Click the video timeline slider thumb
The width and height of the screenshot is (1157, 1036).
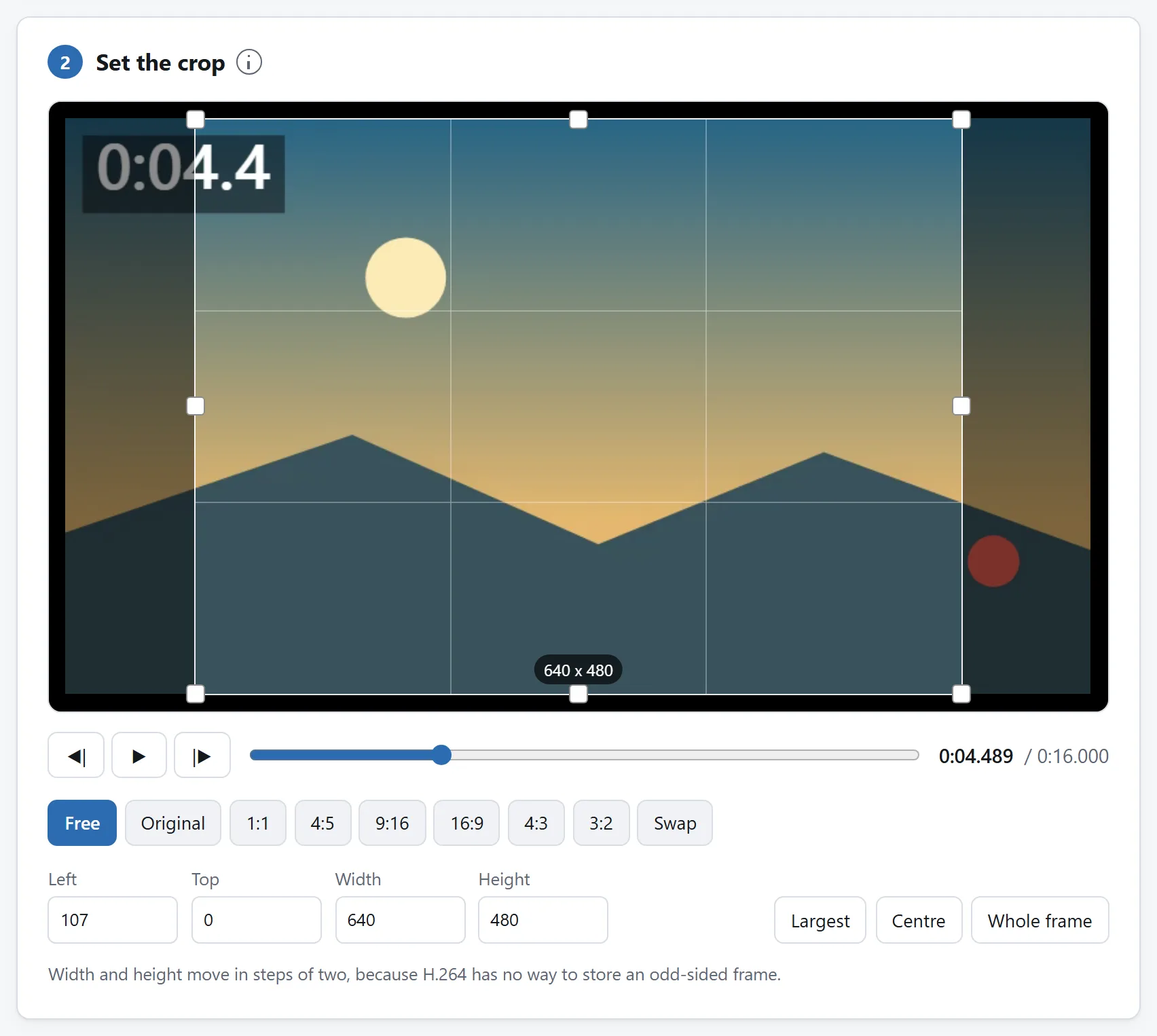click(442, 755)
